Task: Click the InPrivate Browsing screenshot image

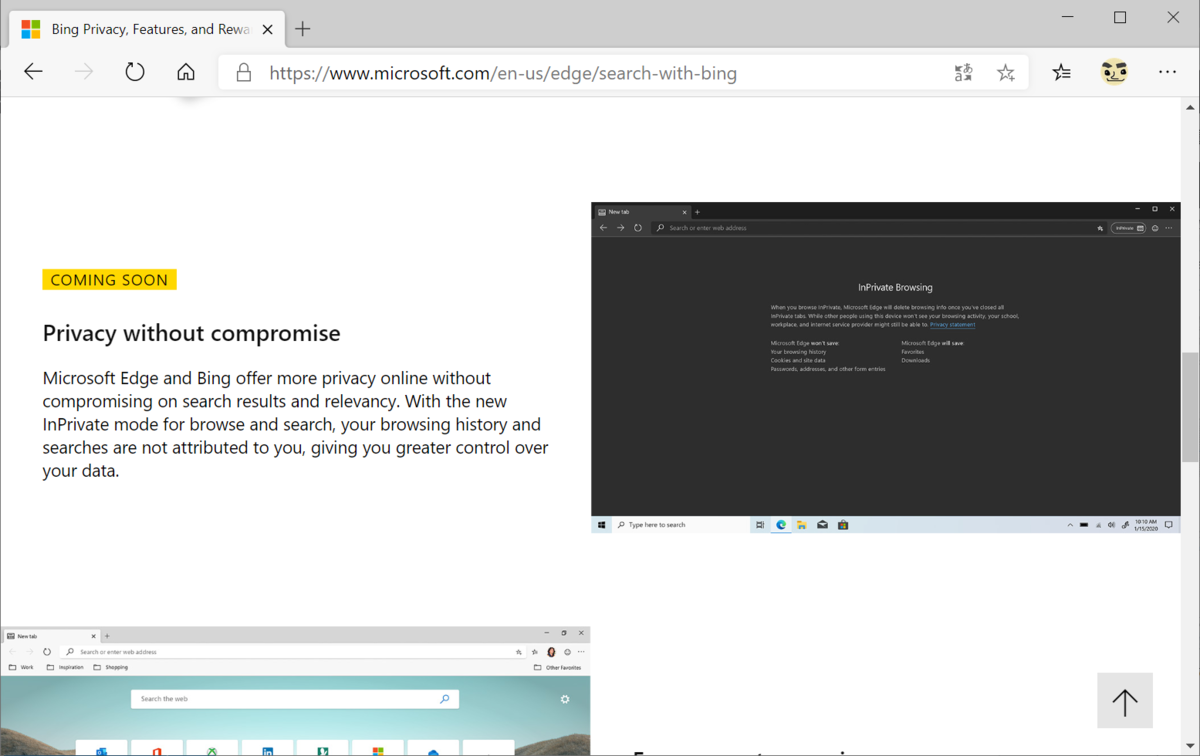Action: (x=886, y=367)
